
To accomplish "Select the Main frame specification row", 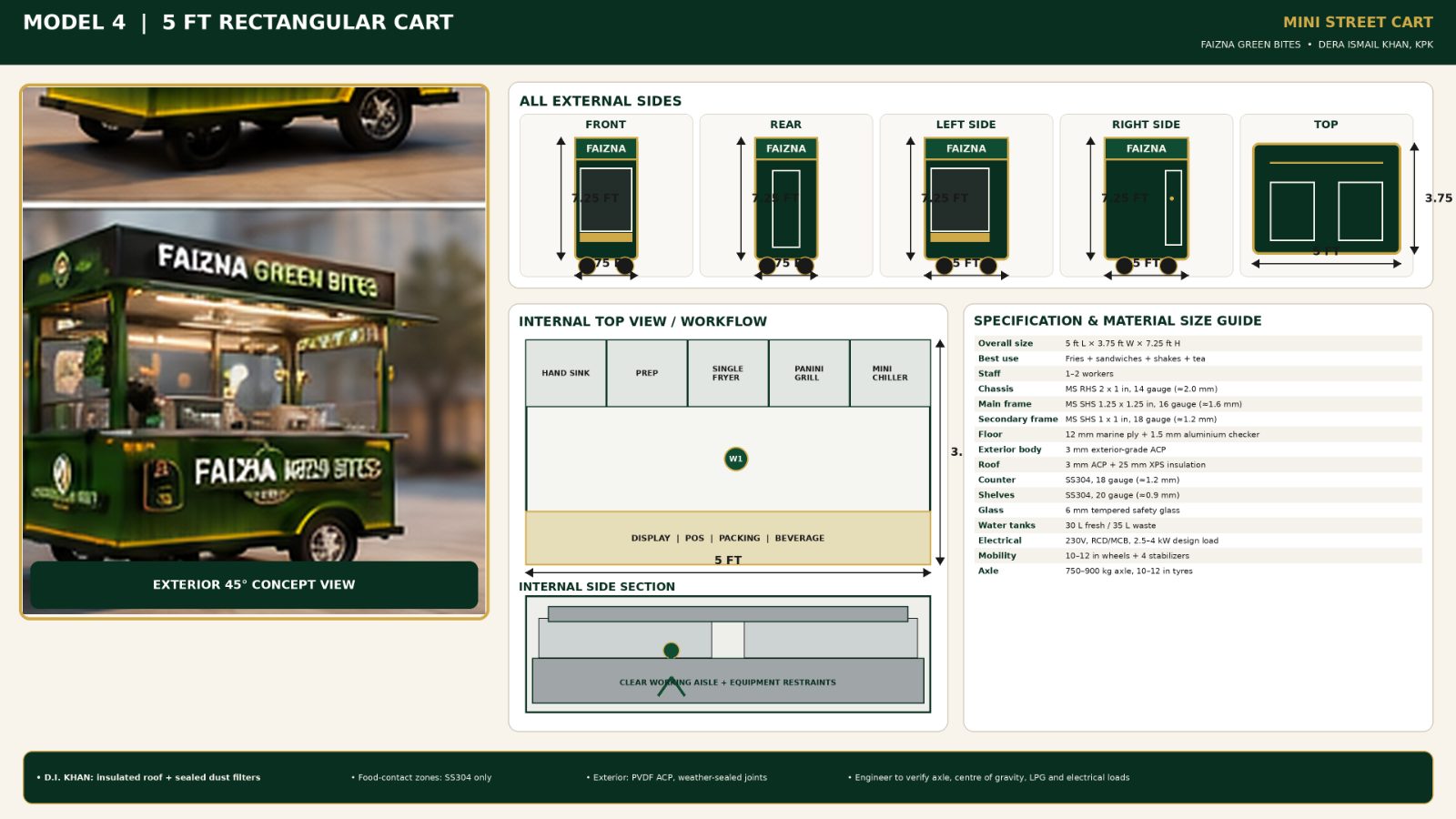I will [1198, 404].
